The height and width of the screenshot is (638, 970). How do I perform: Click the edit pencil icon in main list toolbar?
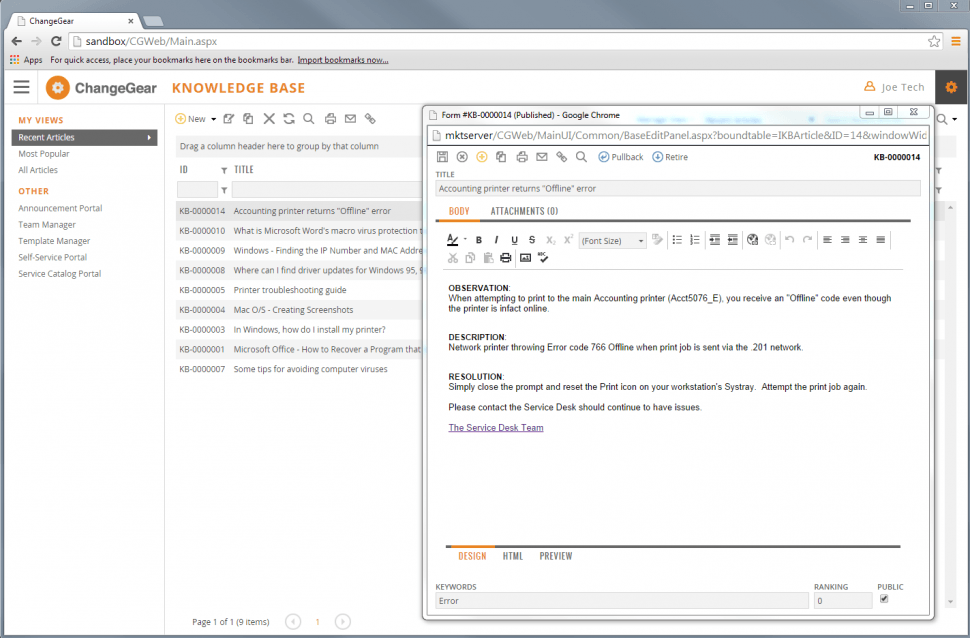click(x=229, y=119)
